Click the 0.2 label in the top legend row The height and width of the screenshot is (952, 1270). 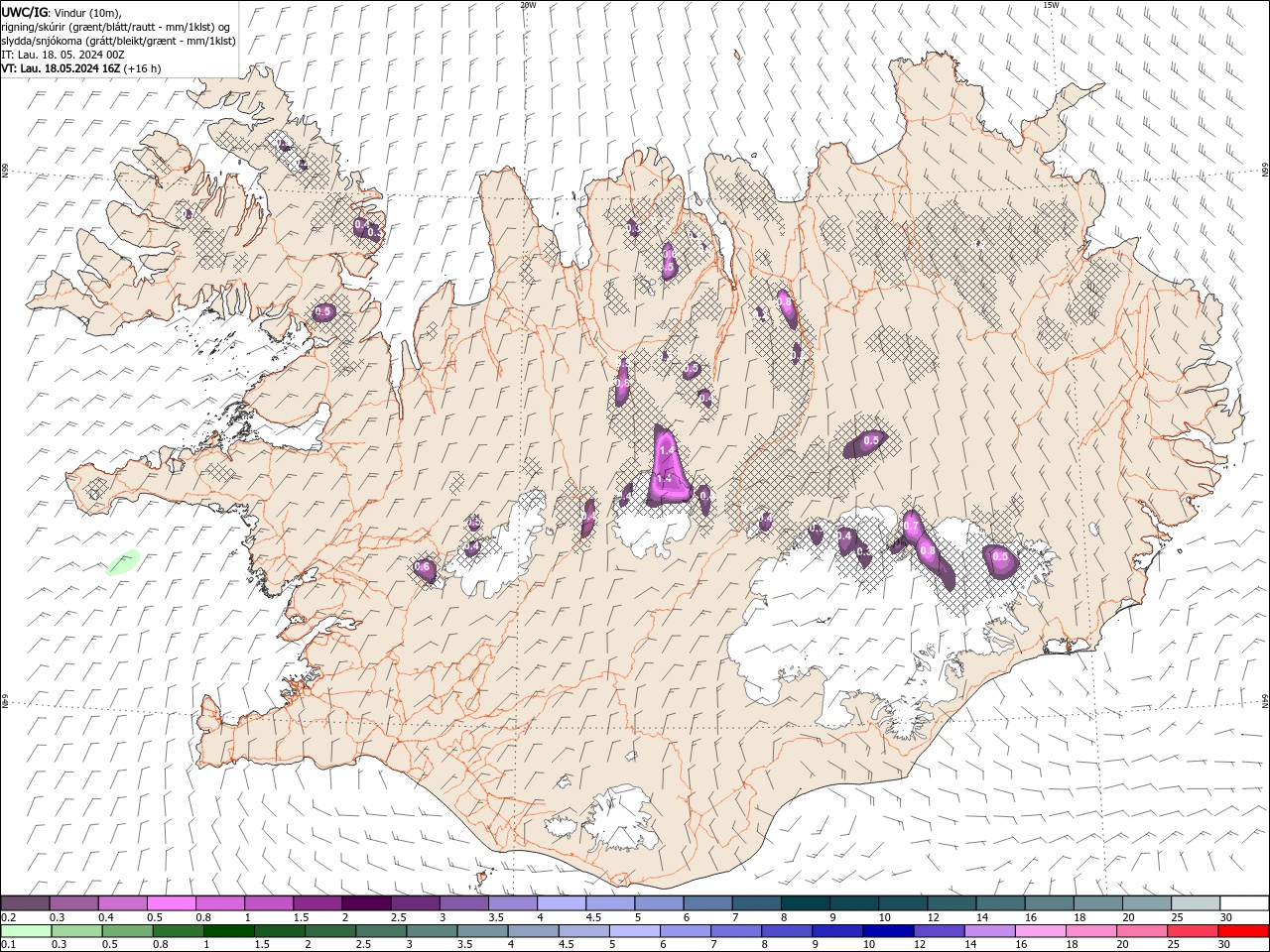[x=8, y=917]
